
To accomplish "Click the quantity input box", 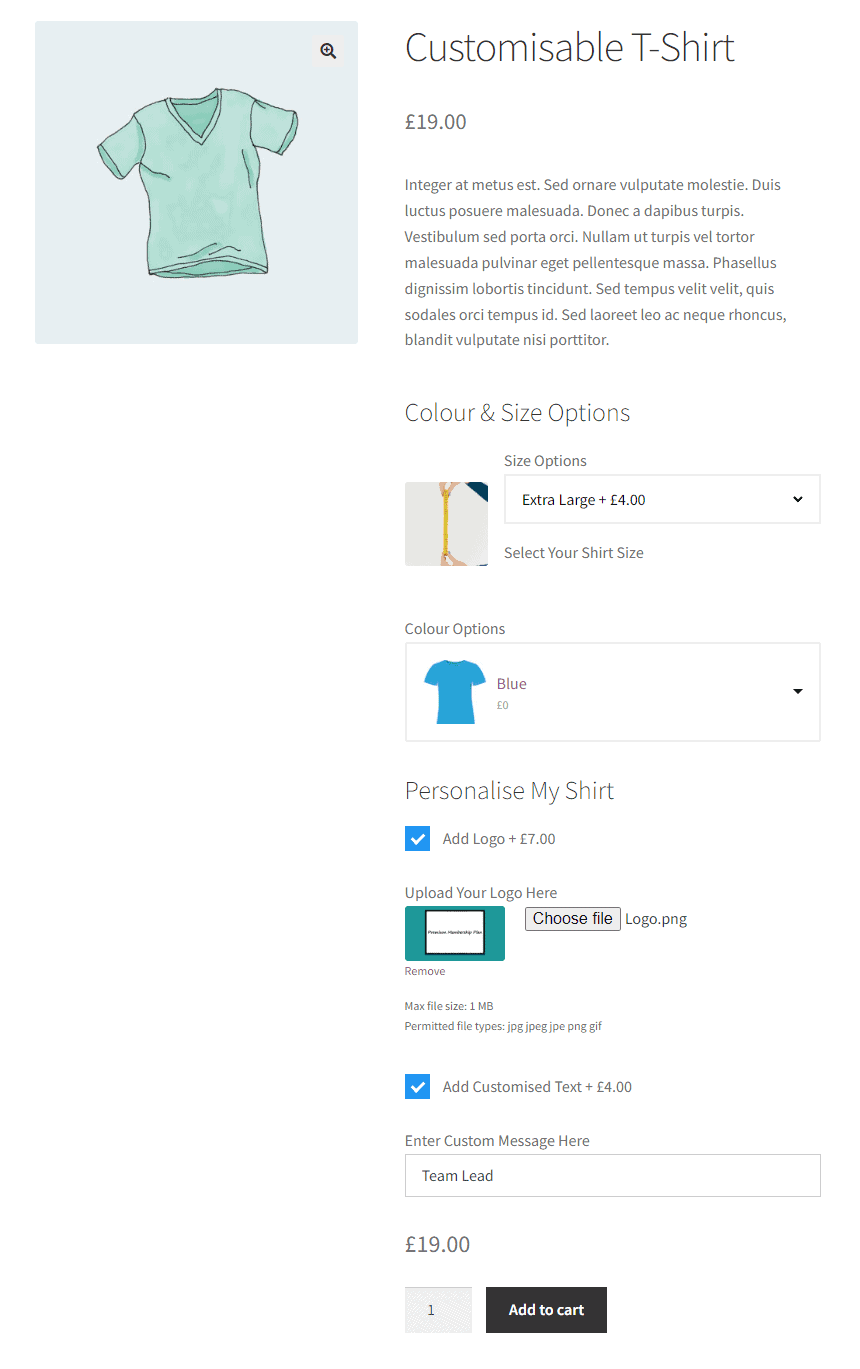I will pyautogui.click(x=438, y=1310).
